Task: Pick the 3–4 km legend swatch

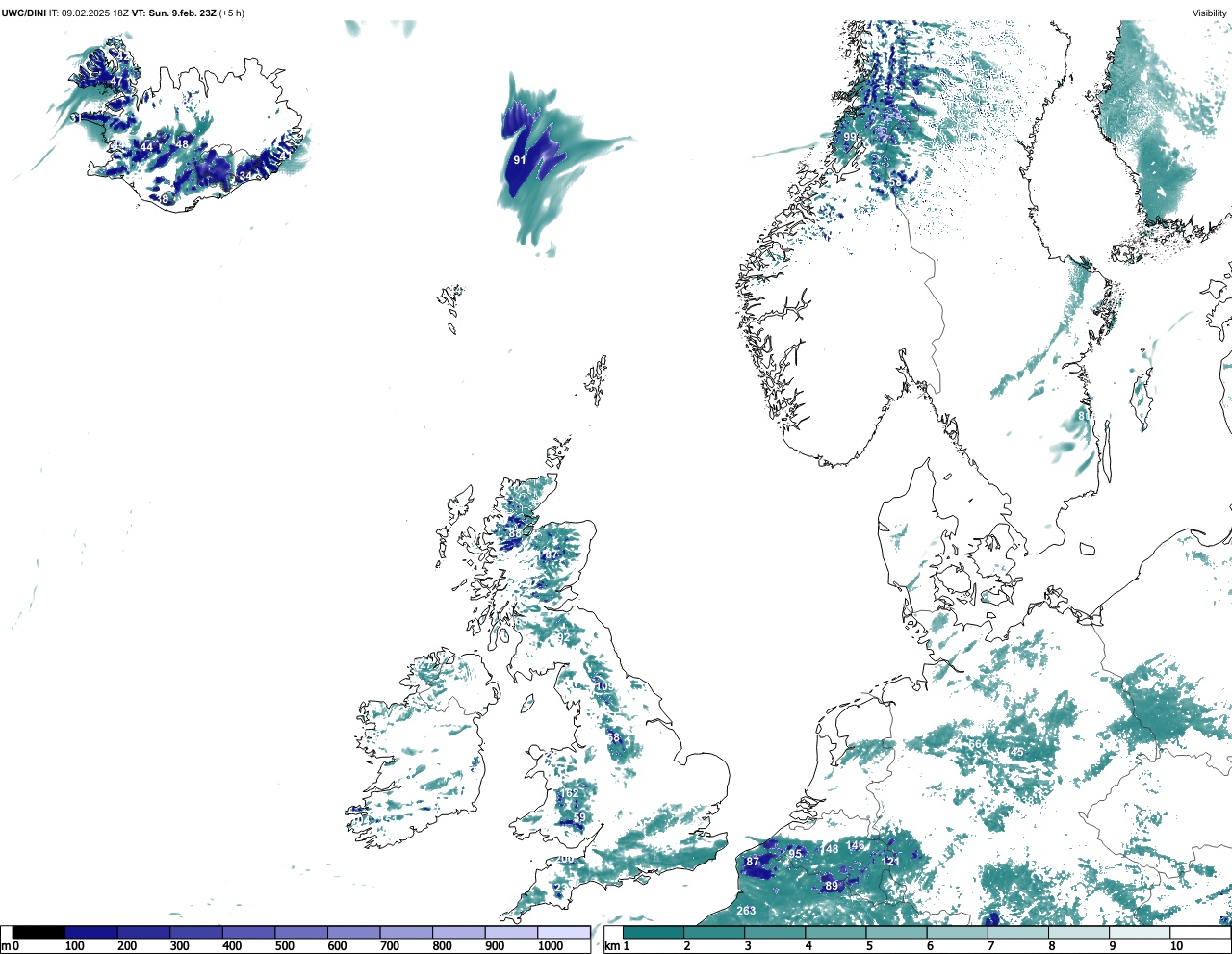Action: pos(775,933)
